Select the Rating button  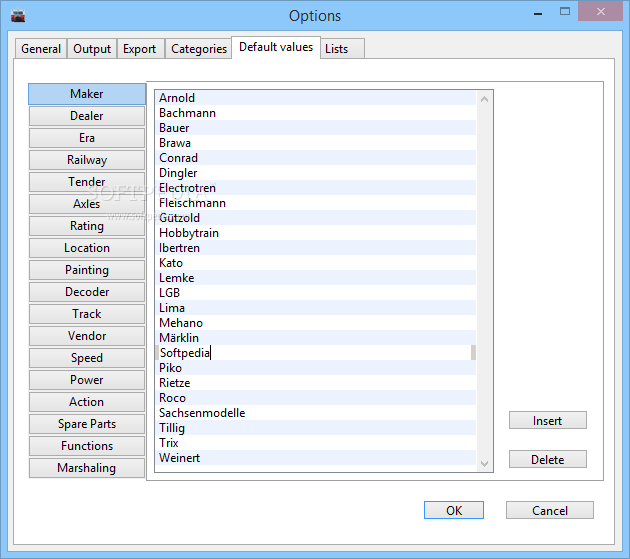pos(87,226)
